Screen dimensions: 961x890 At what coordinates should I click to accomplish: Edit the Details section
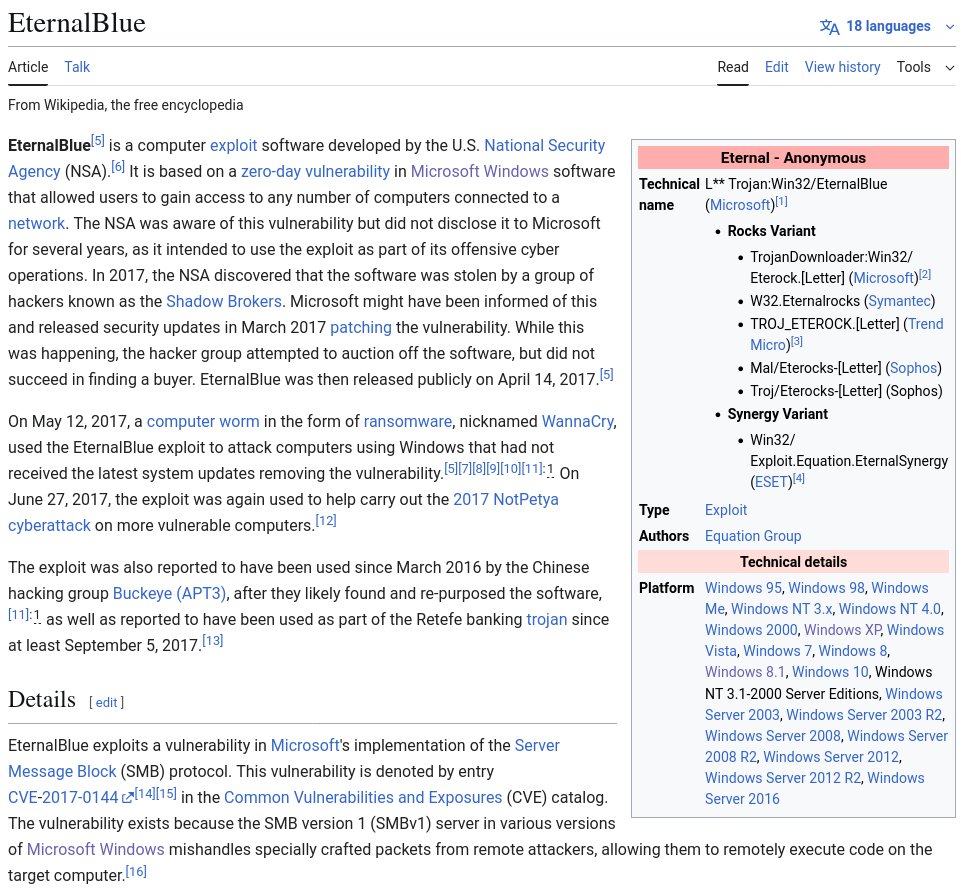click(106, 702)
